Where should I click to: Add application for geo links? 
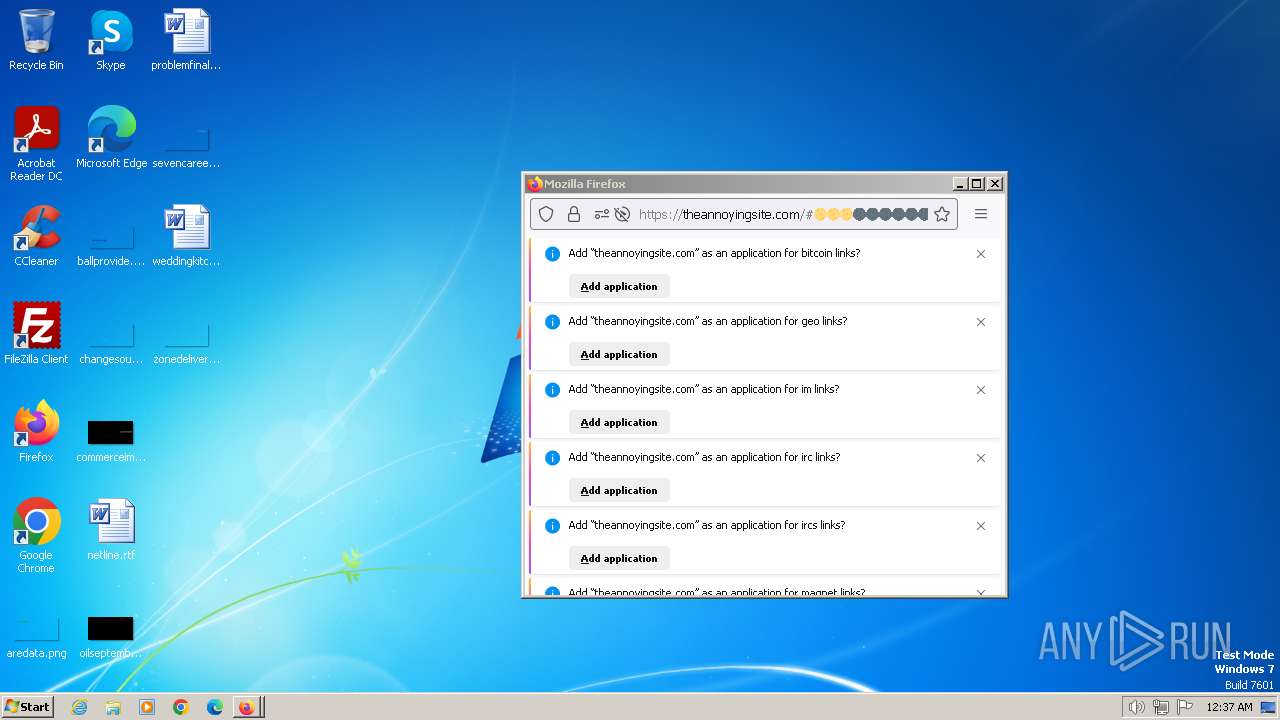click(619, 354)
